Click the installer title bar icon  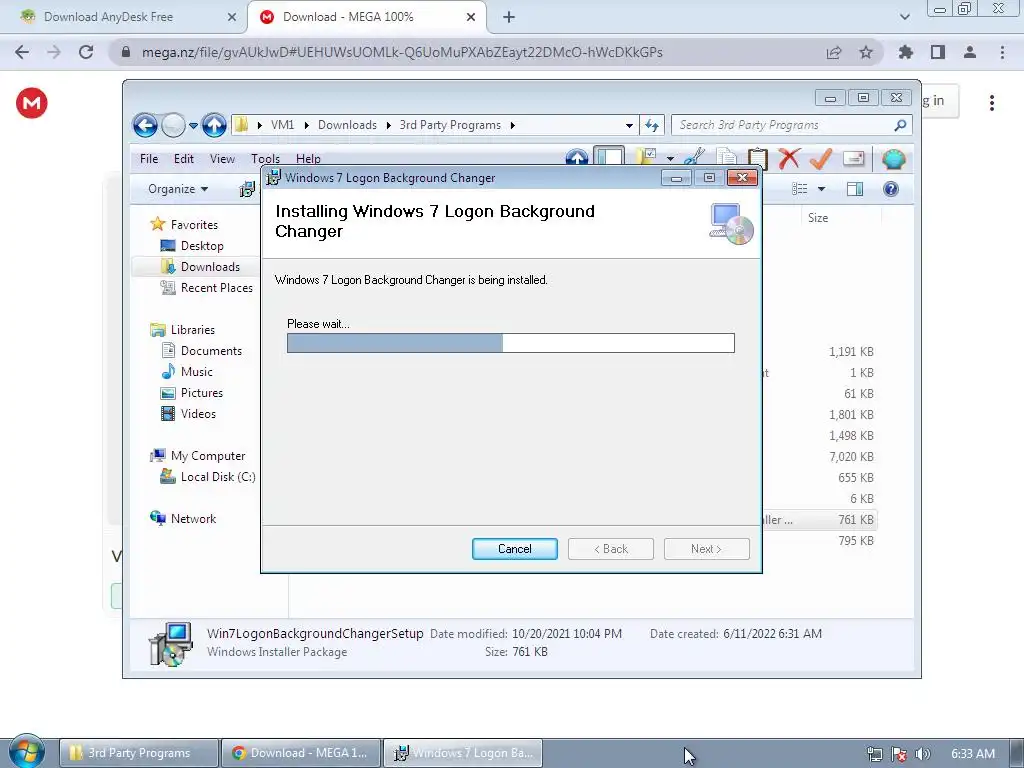point(274,178)
